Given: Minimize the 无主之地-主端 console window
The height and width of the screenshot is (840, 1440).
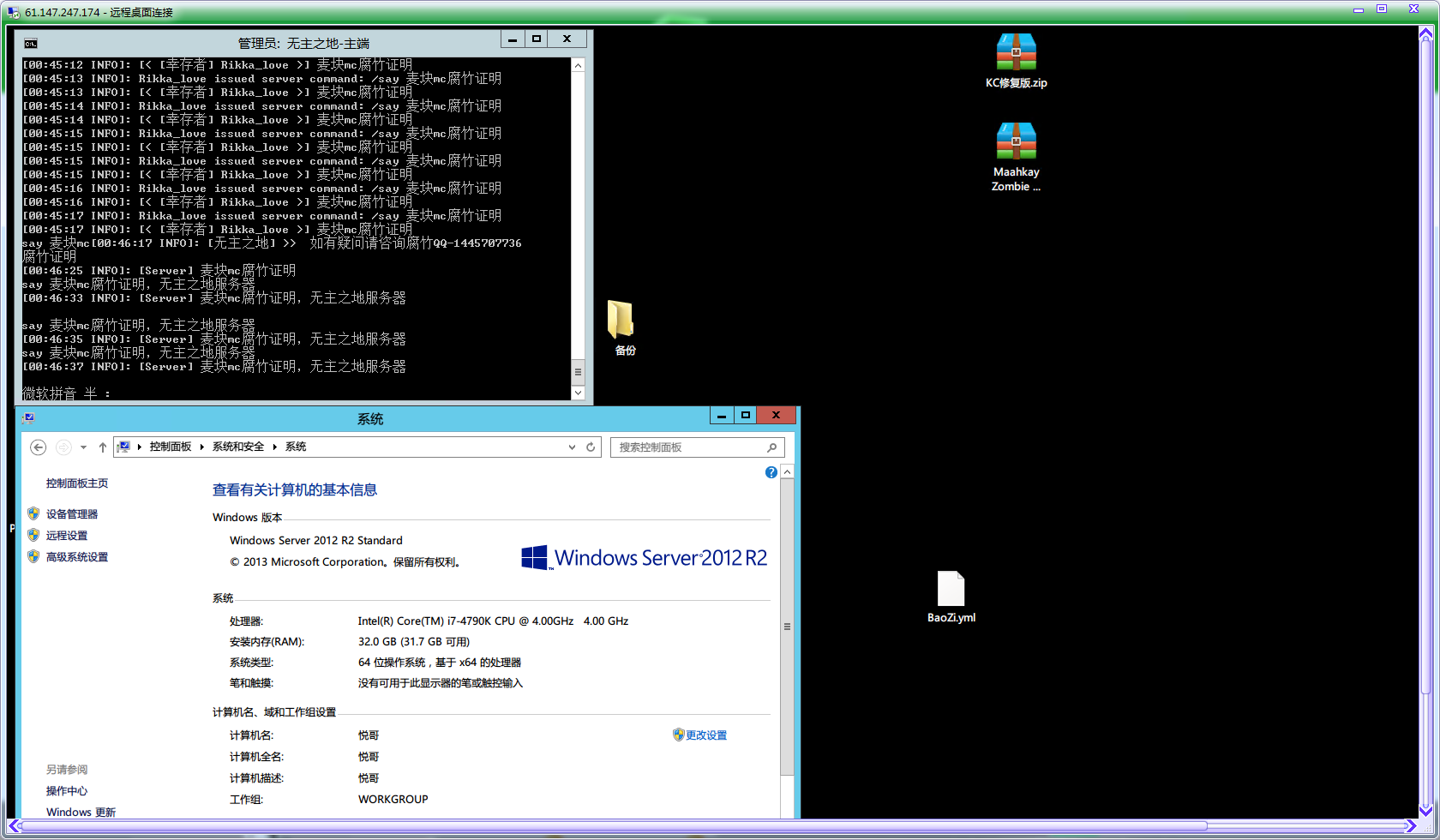Looking at the screenshot, I should (x=513, y=39).
